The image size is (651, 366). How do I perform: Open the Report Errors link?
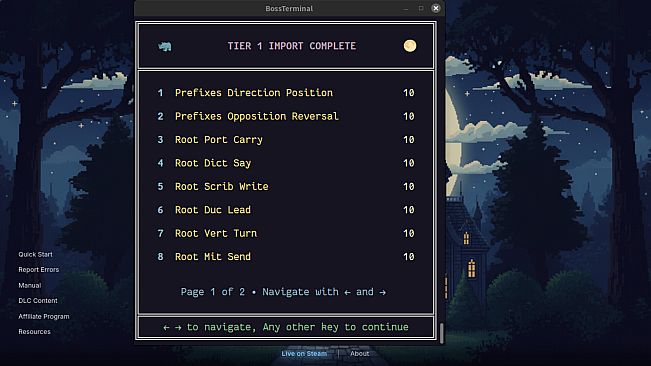39,270
